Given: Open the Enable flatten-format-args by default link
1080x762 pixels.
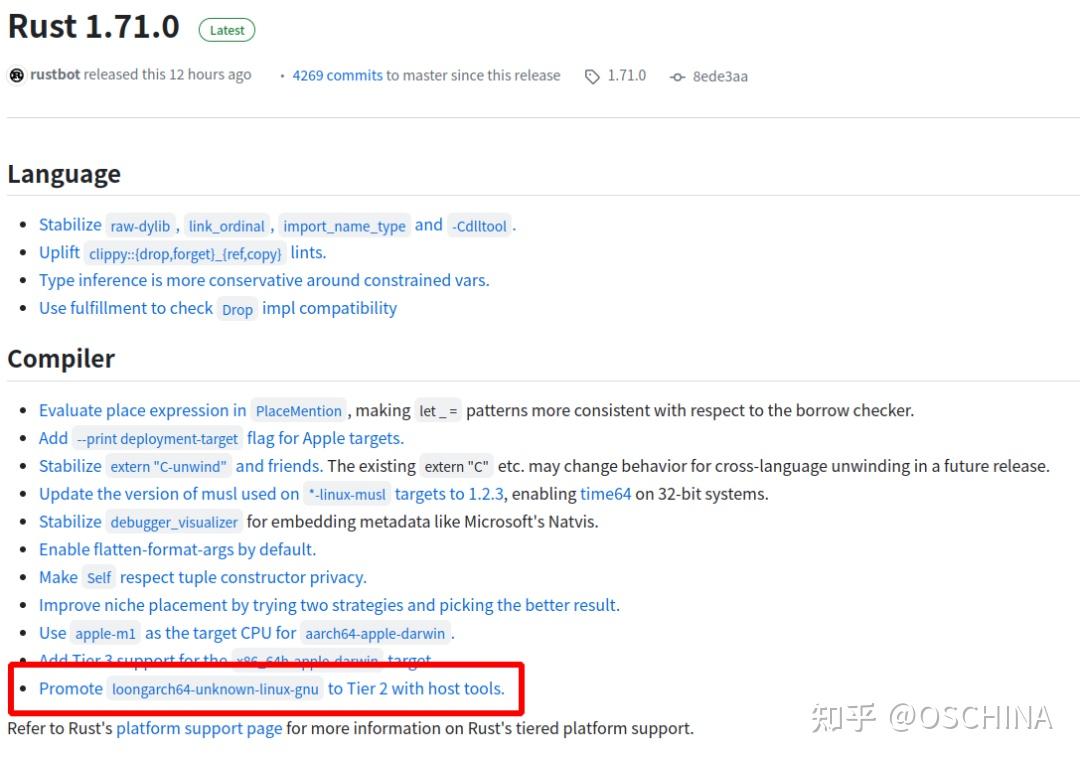Looking at the screenshot, I should pos(177,550).
